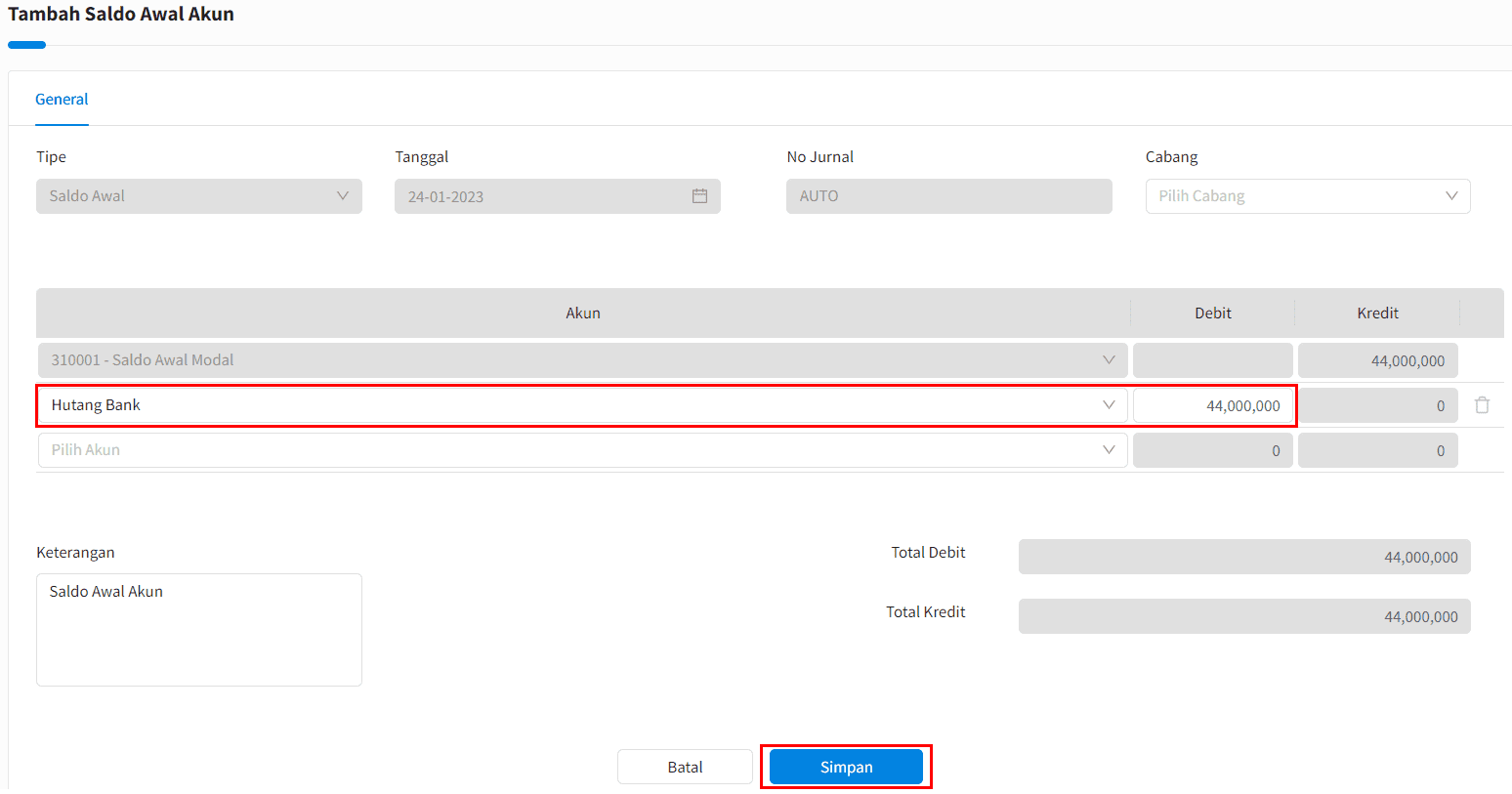Click the Kredit field of Hutang Bank row

click(x=1378, y=405)
